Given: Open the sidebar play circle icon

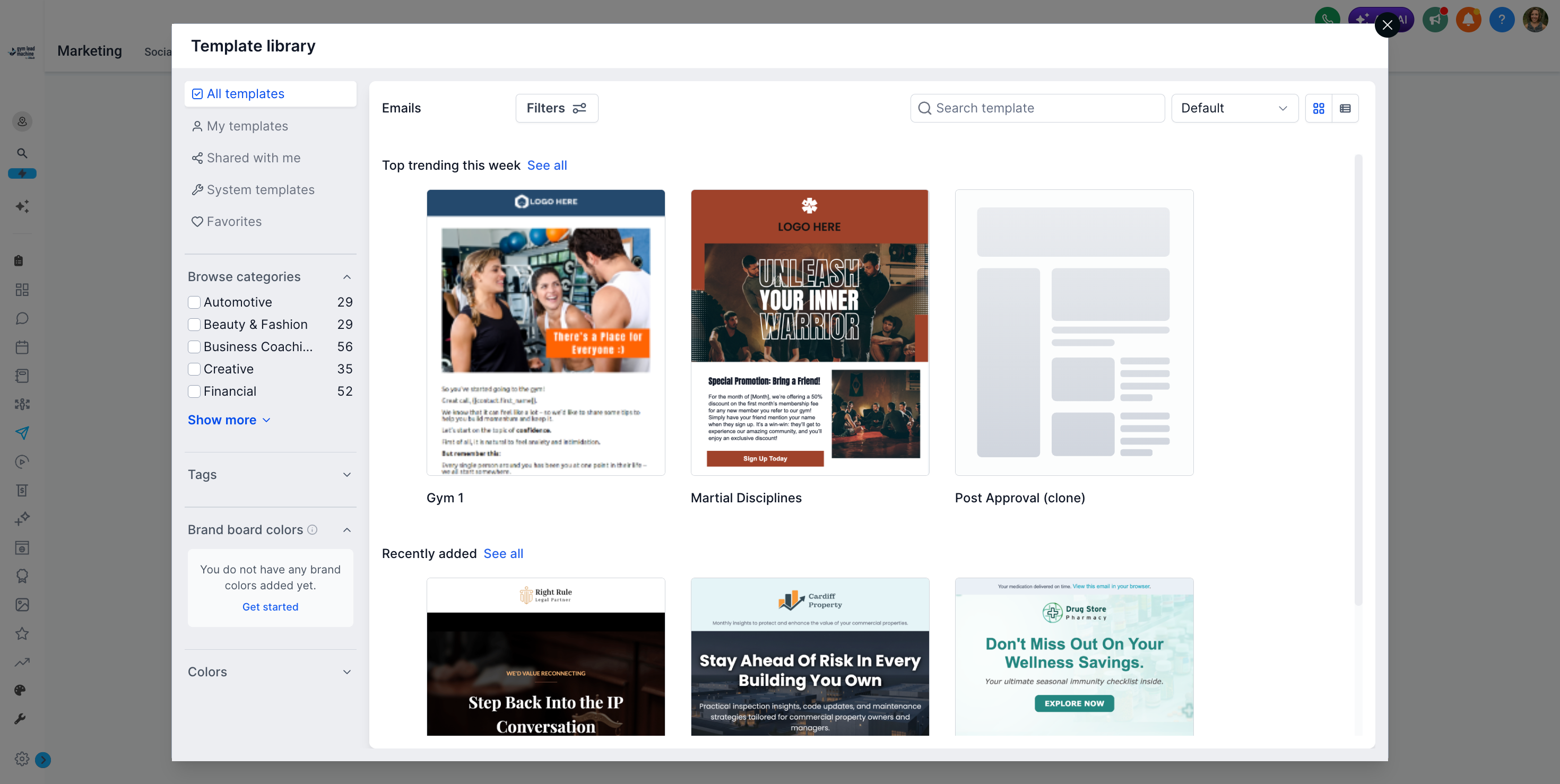Looking at the screenshot, I should coord(22,462).
